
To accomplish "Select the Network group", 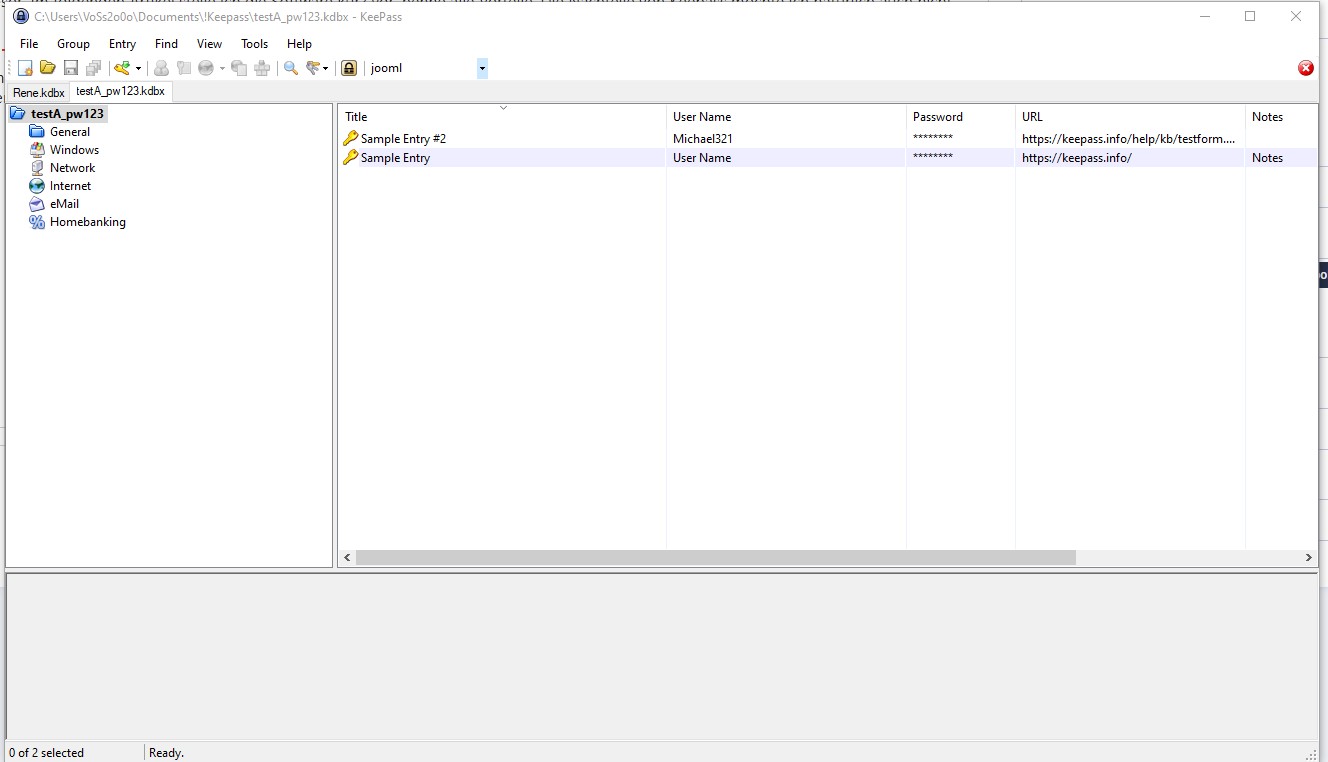I will [72, 168].
